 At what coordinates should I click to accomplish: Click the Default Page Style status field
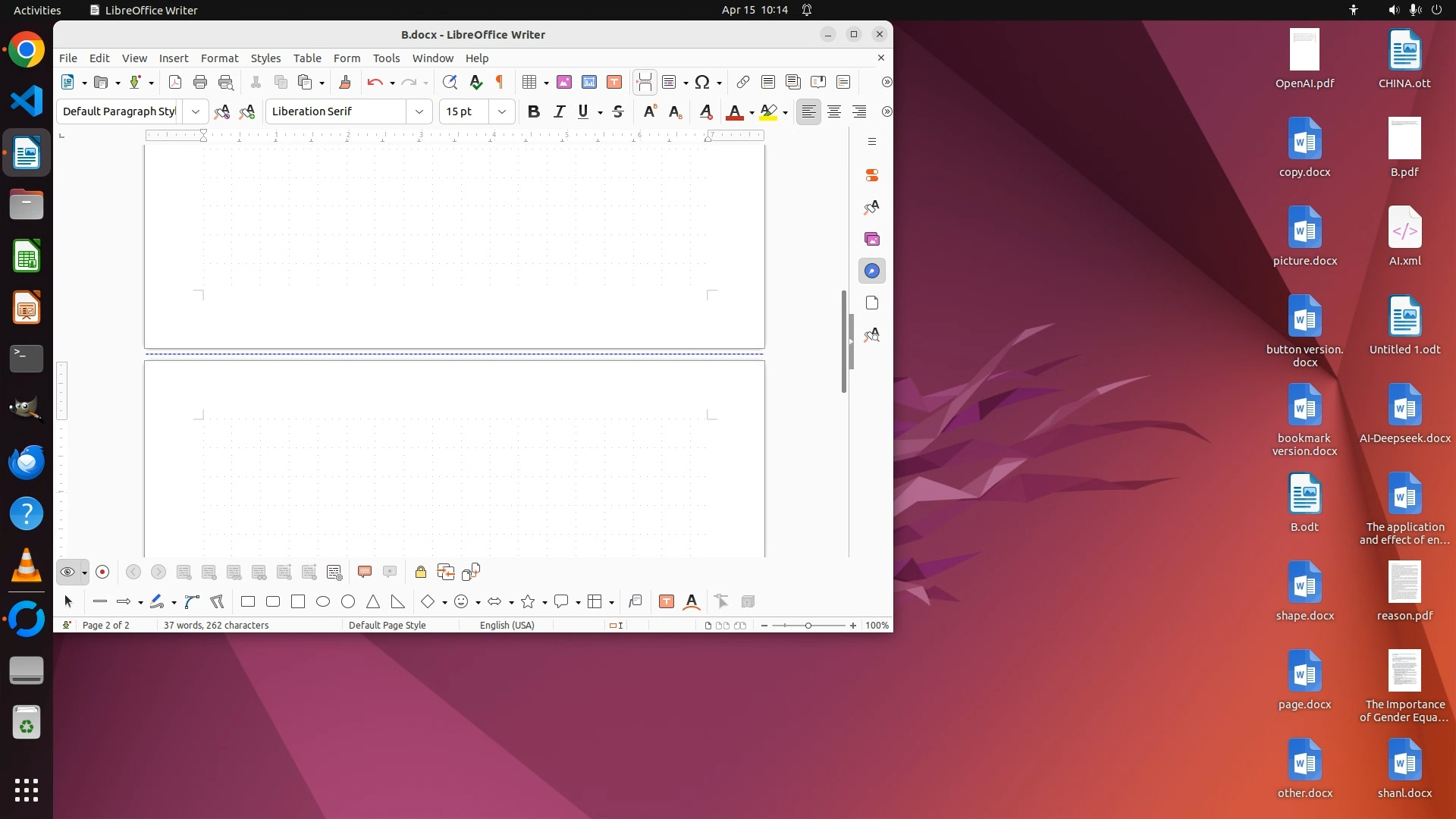tap(387, 625)
